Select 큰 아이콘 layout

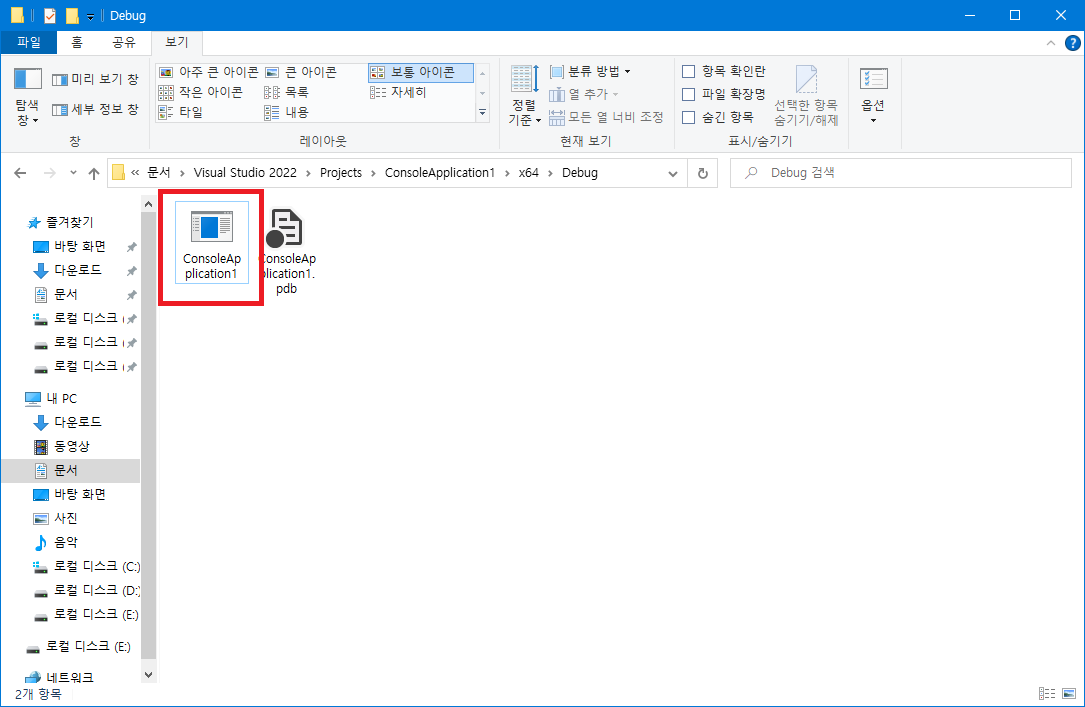click(301, 72)
